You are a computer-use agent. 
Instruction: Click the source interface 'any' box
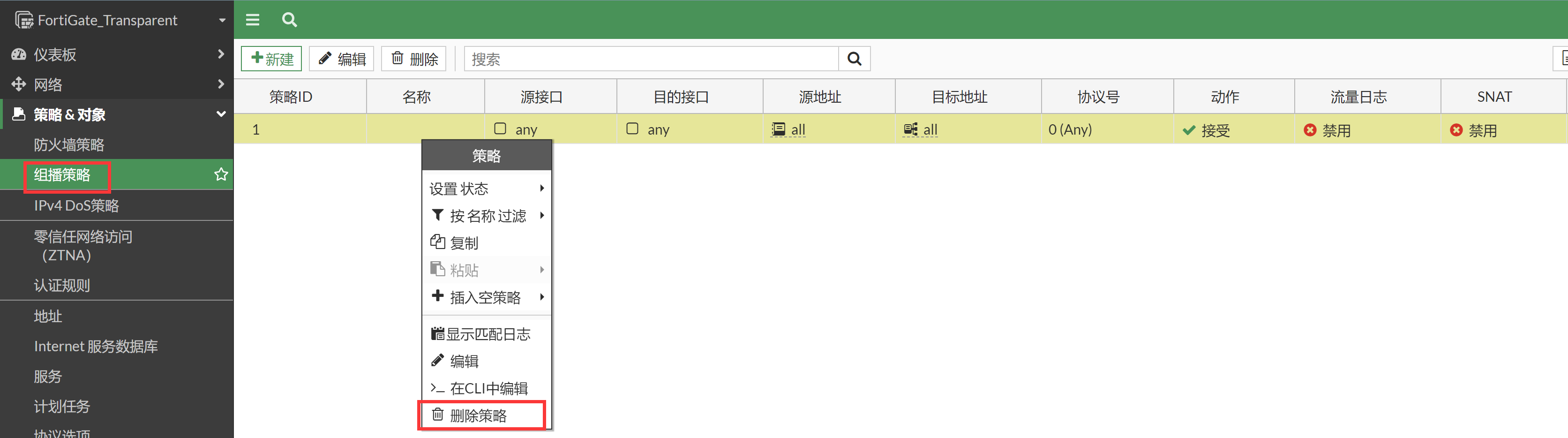pos(500,128)
